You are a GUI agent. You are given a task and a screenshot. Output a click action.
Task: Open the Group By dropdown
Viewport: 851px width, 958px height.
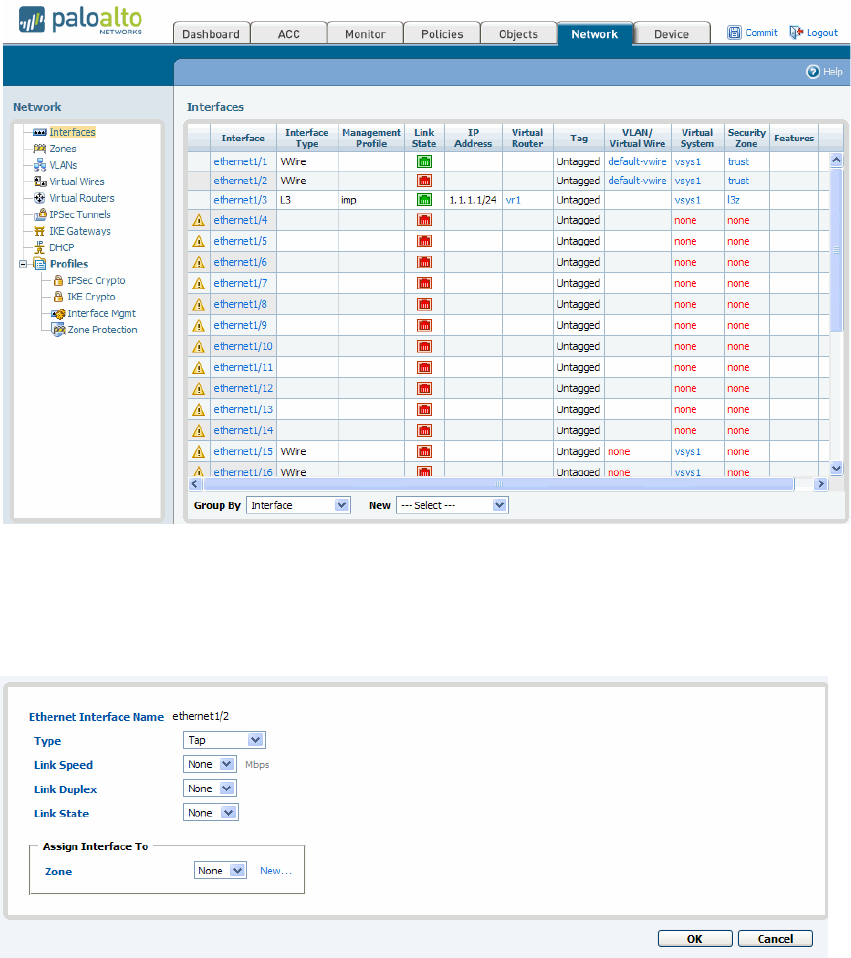pos(298,505)
